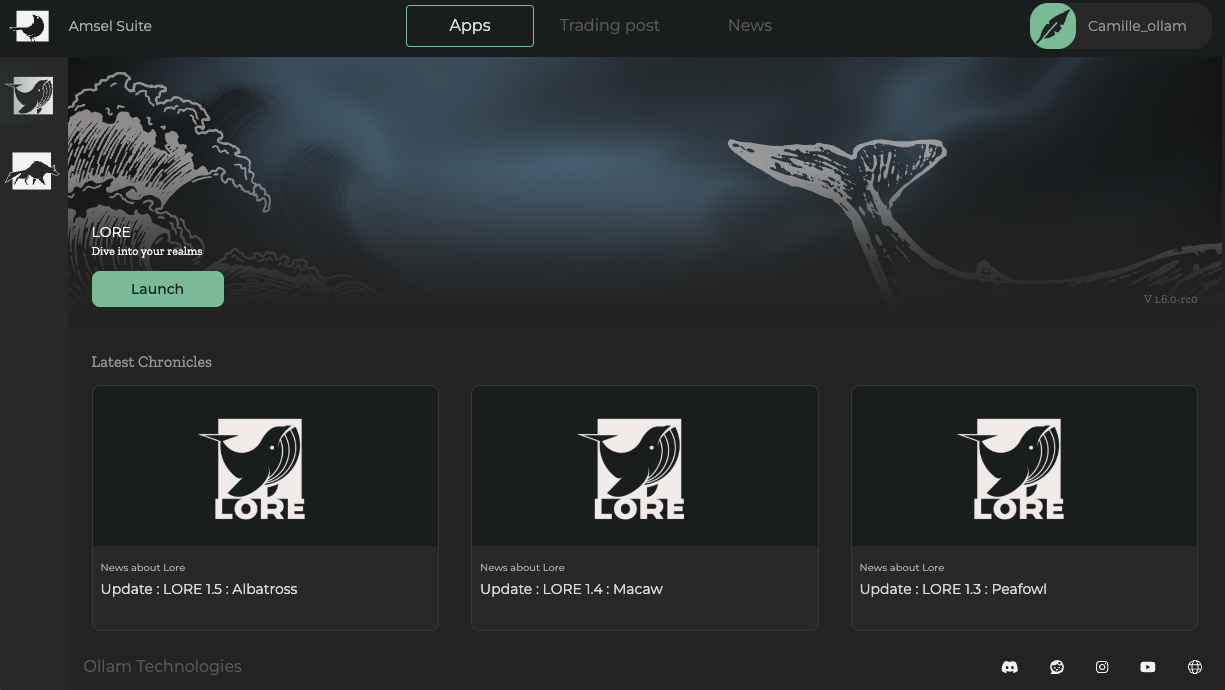Click the Ollam Technologies footer link
The height and width of the screenshot is (690, 1225).
click(162, 667)
